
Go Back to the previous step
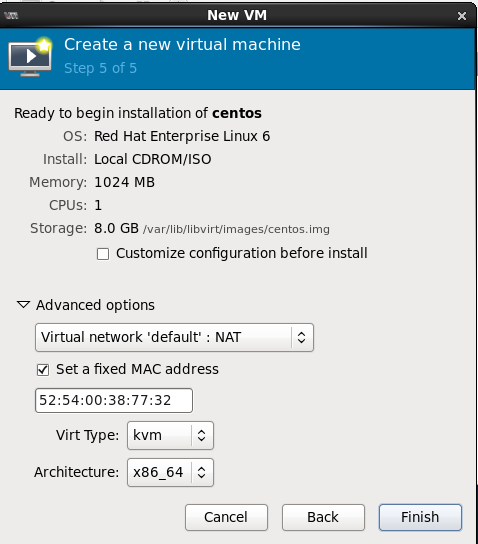point(323,517)
